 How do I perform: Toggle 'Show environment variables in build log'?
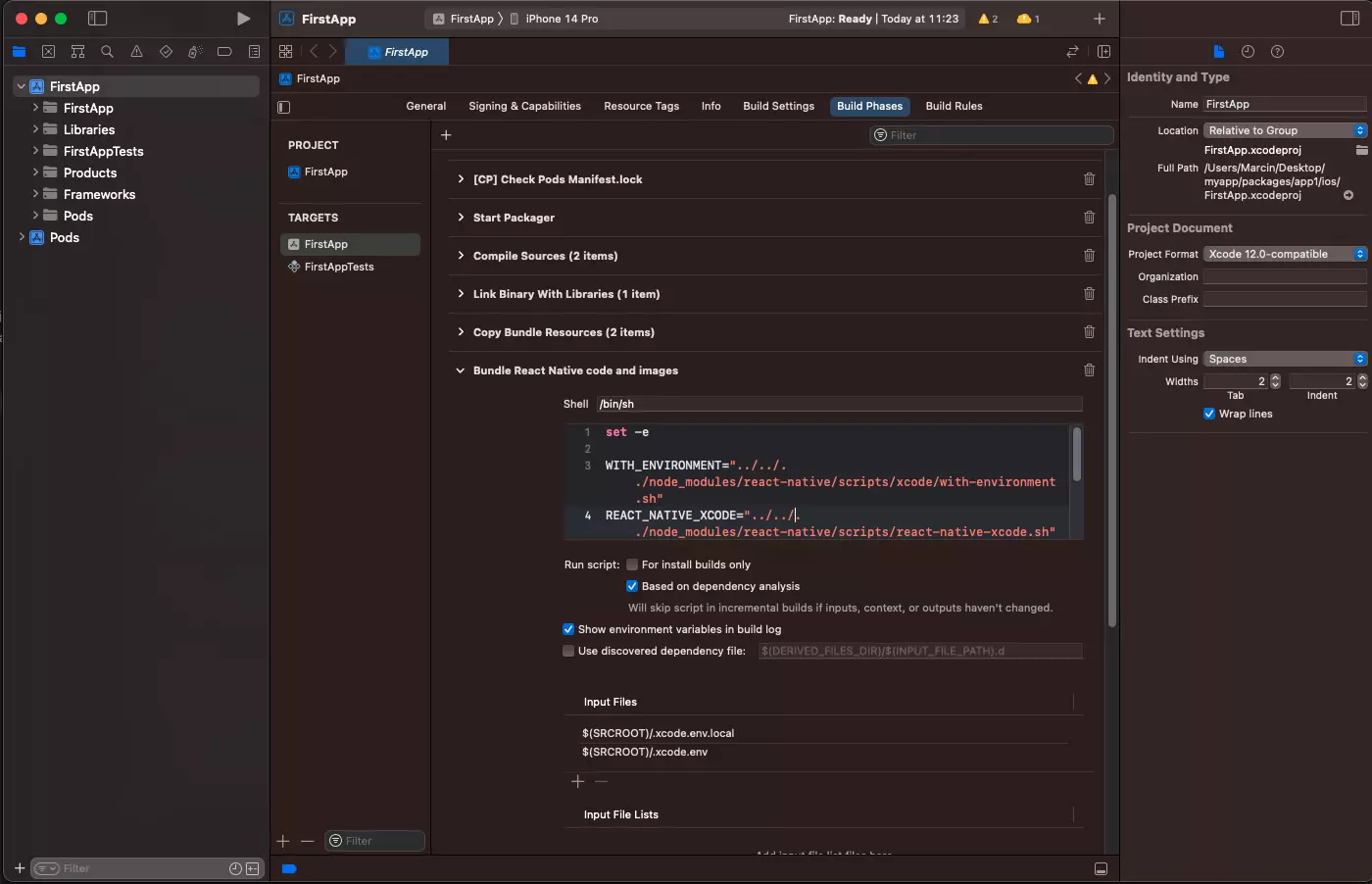568,629
